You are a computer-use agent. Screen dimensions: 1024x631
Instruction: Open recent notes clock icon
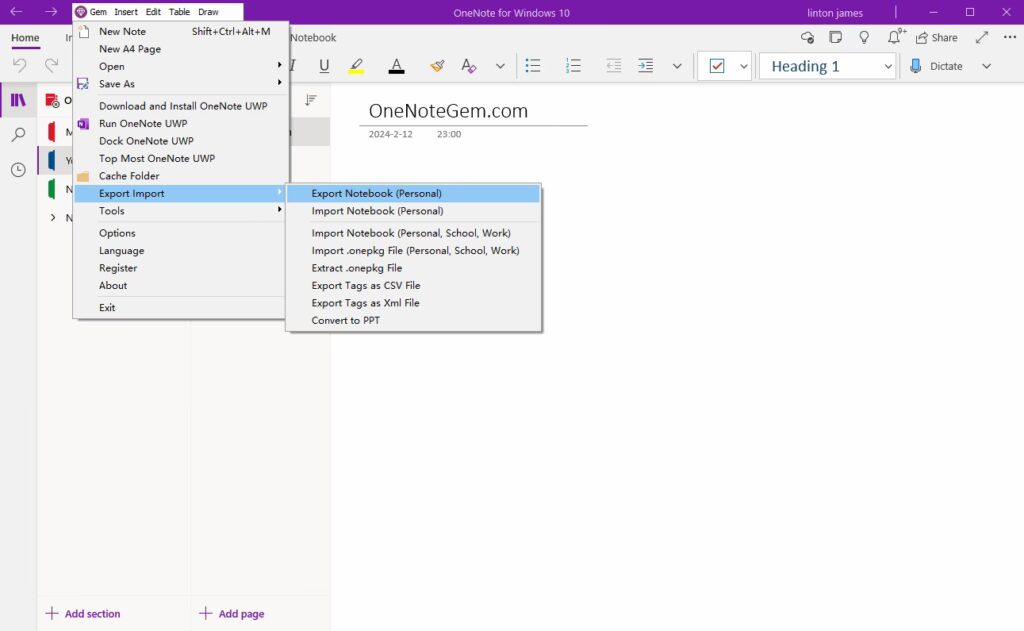[18, 170]
